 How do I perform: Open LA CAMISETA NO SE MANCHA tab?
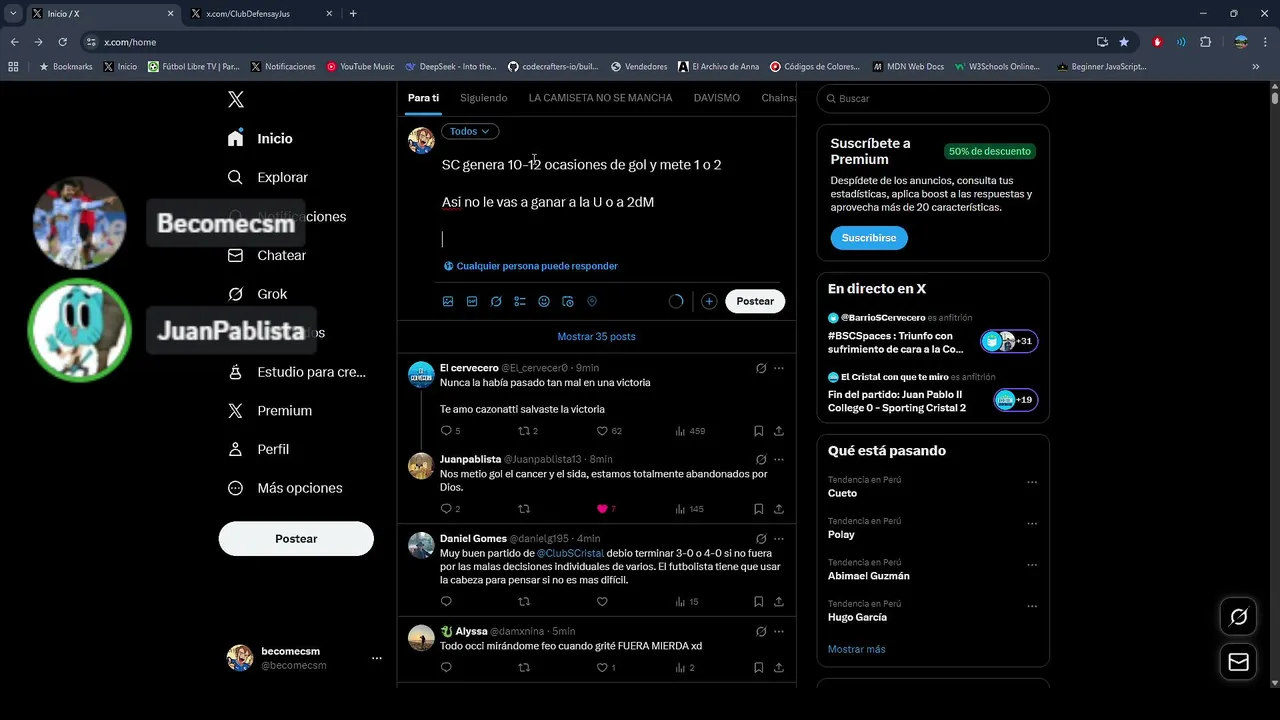click(600, 98)
